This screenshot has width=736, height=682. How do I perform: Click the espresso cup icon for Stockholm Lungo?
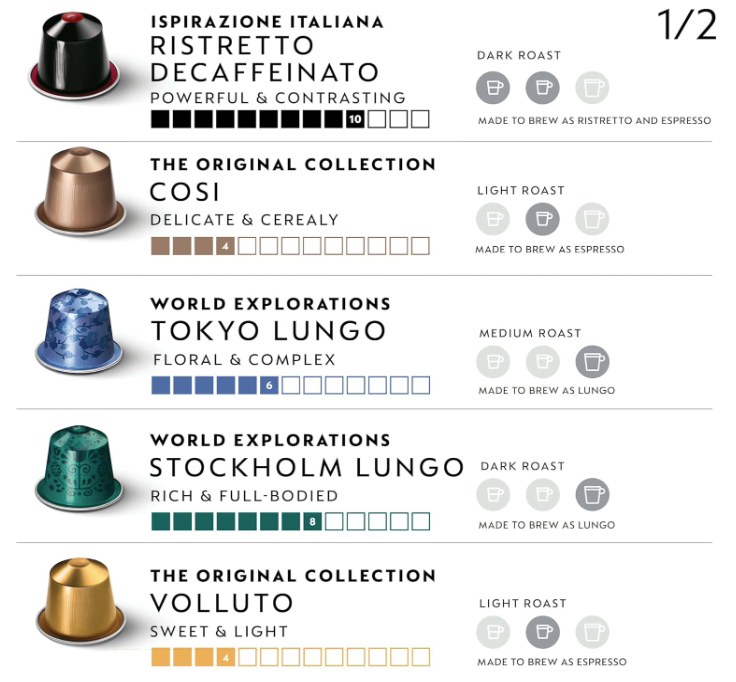(543, 494)
